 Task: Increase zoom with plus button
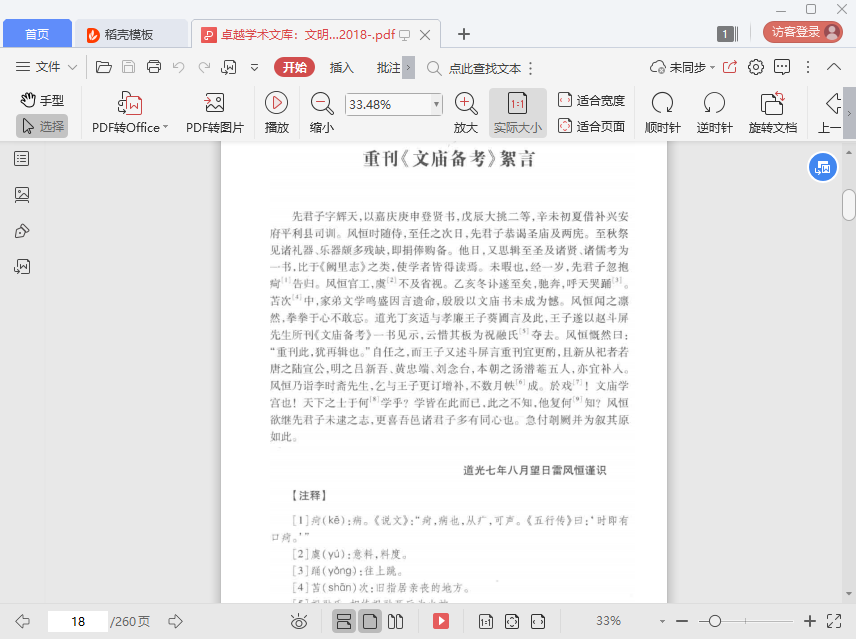click(810, 621)
